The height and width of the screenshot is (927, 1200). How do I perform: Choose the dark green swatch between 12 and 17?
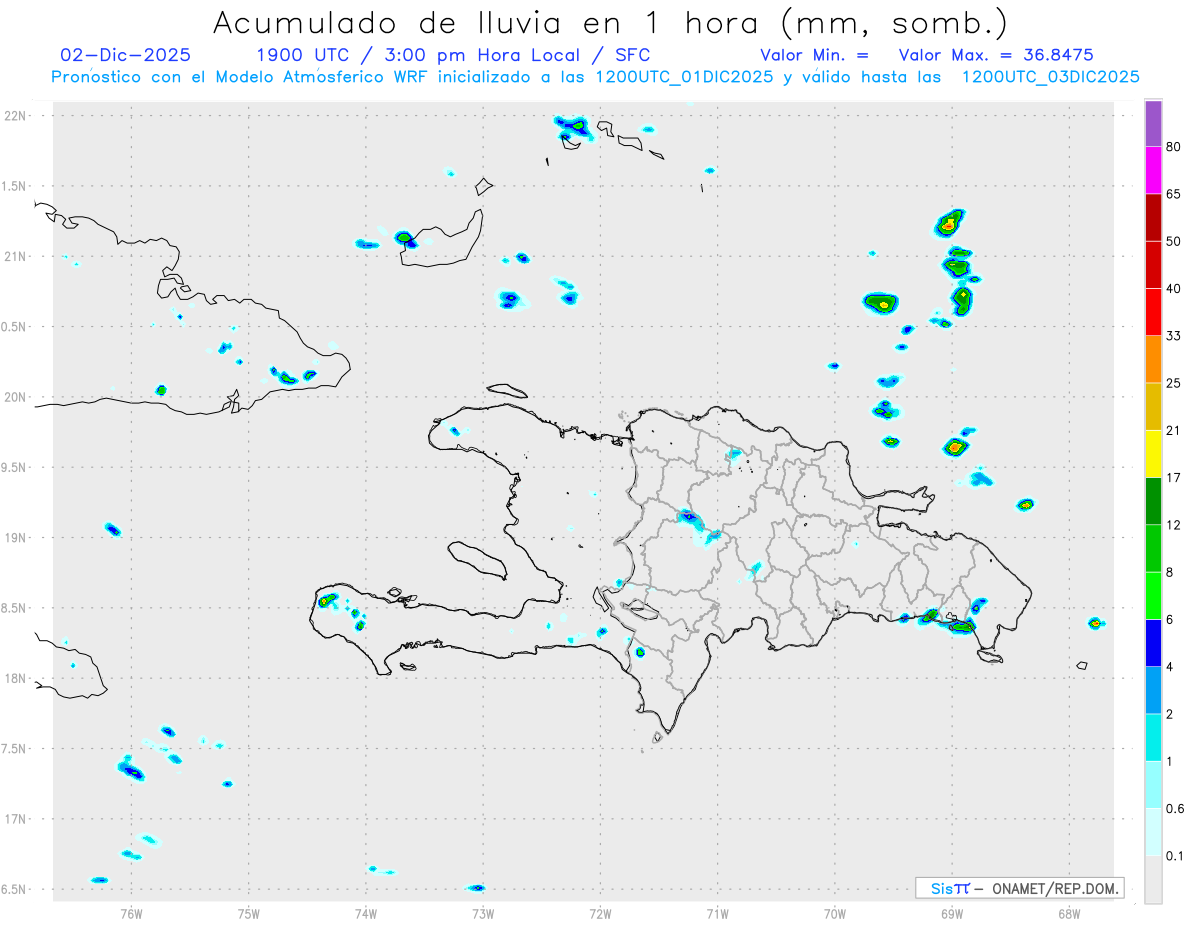click(1153, 501)
